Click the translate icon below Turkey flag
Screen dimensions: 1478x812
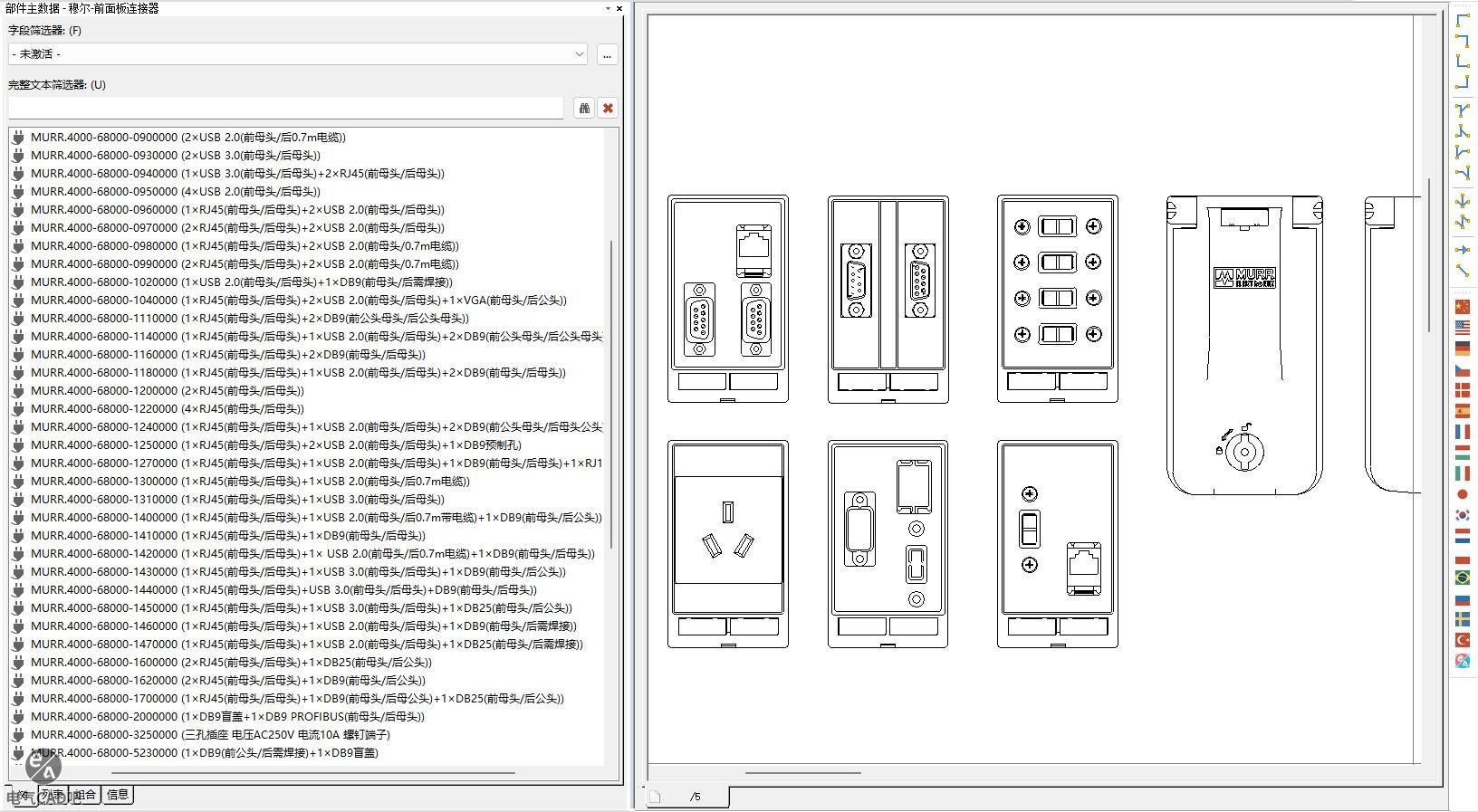click(x=1462, y=661)
